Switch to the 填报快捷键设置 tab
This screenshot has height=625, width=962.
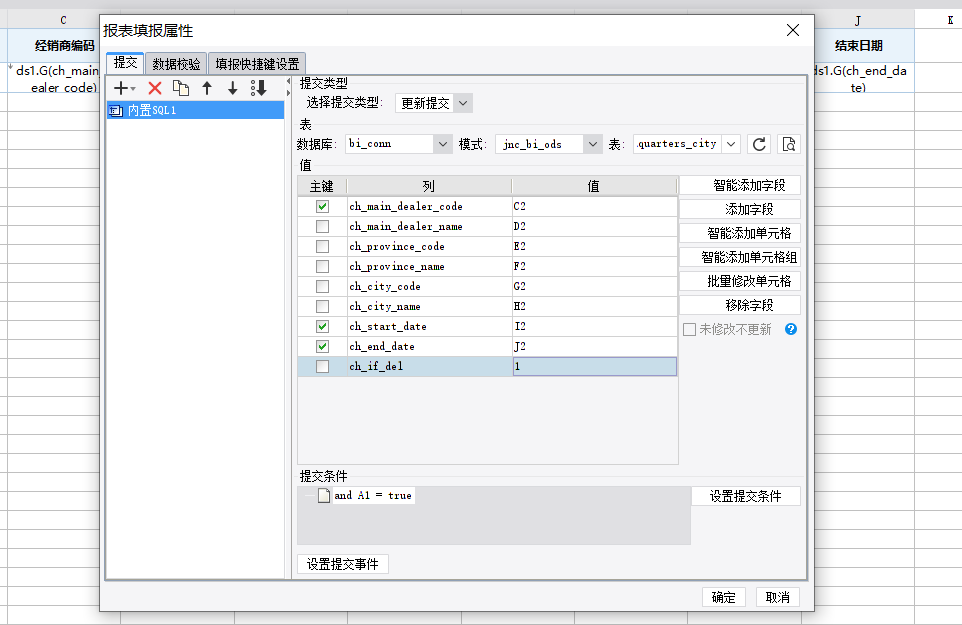click(257, 64)
